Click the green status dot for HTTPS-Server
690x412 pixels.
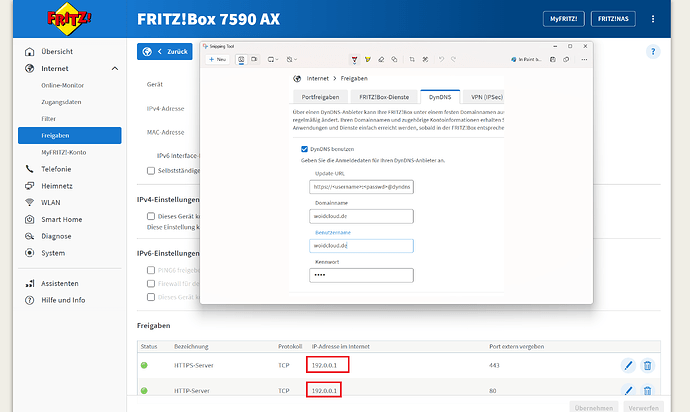click(x=144, y=365)
